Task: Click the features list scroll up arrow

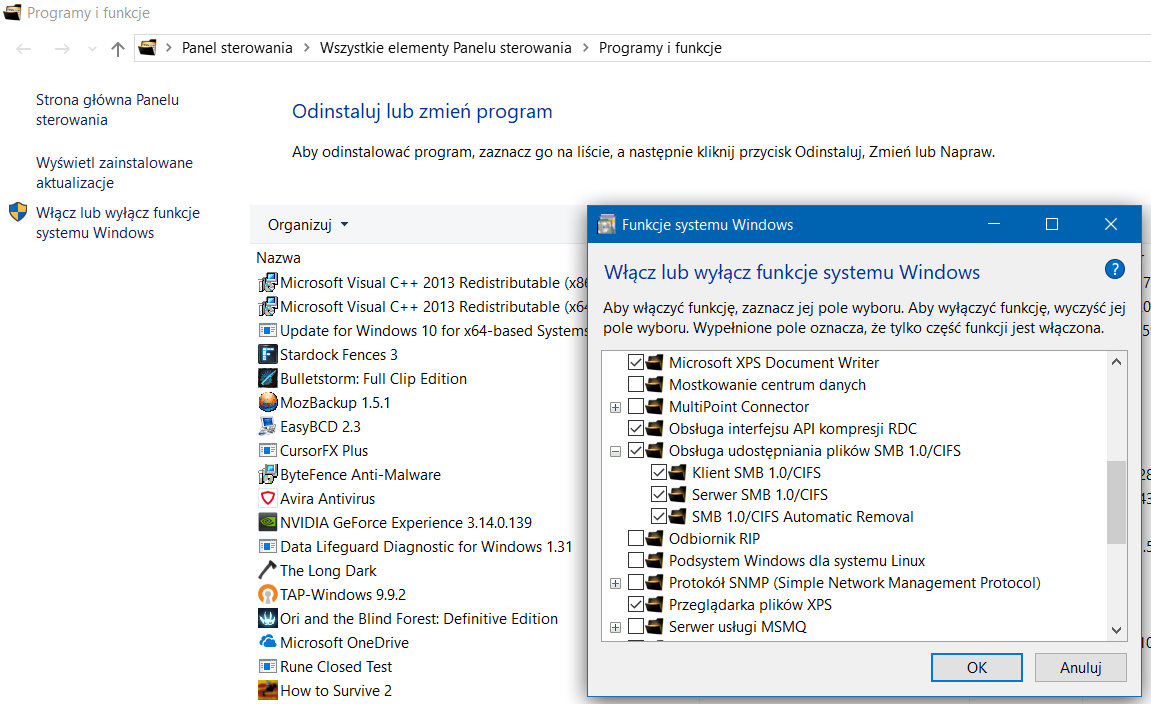Action: coord(1116,362)
